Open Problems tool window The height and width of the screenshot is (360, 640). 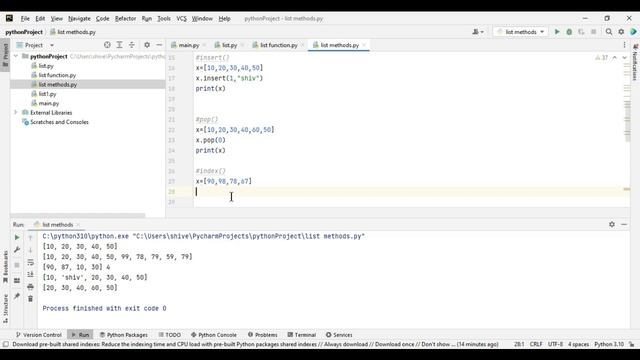[262, 335]
